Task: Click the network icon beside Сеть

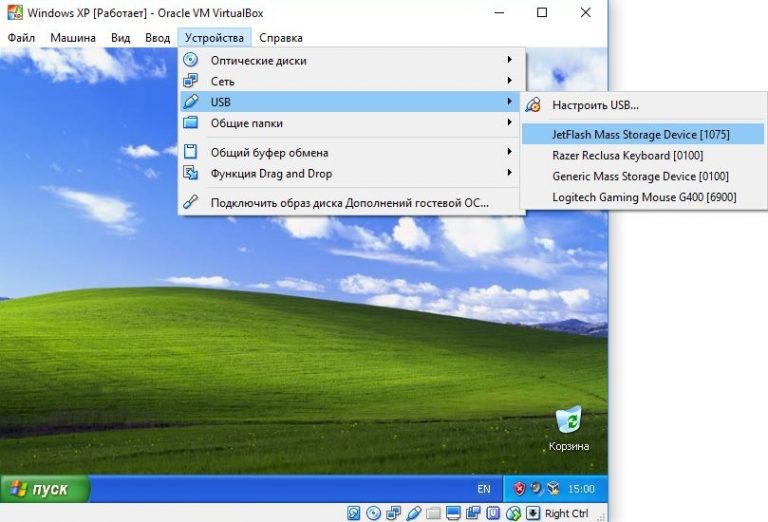Action: 191,80
